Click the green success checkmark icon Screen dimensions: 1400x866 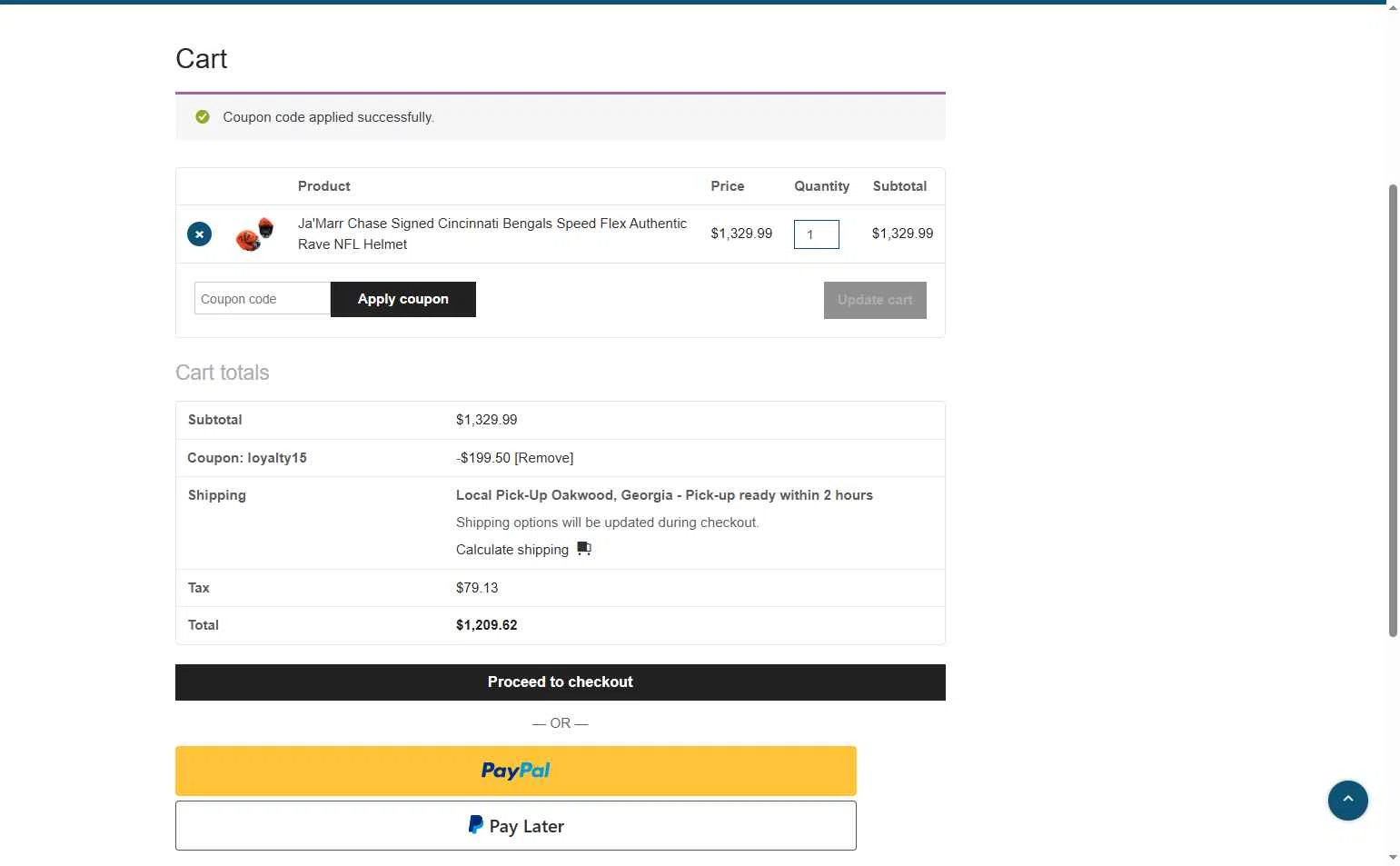click(x=203, y=117)
